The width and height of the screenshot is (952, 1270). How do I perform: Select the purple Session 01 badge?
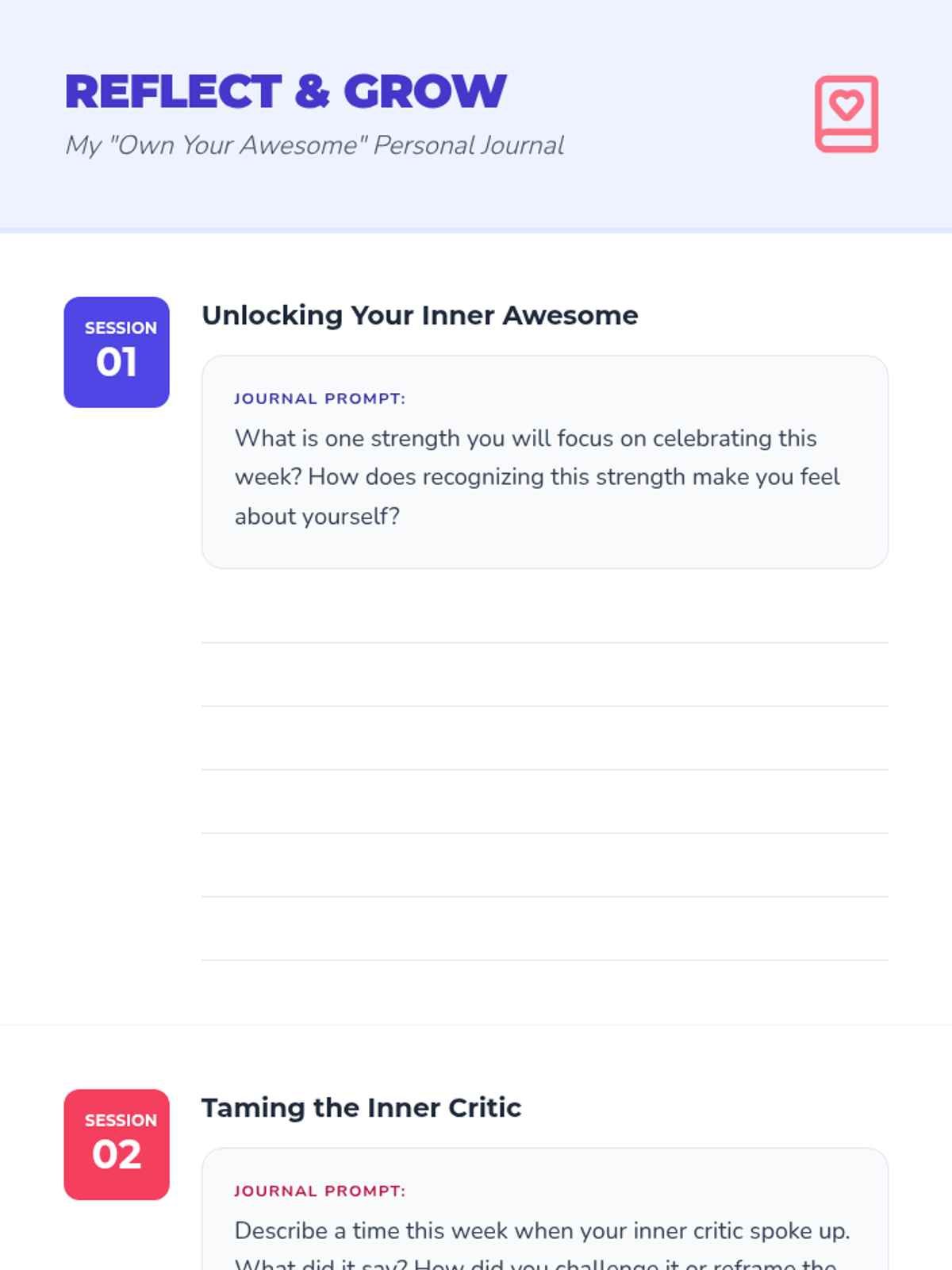[117, 352]
